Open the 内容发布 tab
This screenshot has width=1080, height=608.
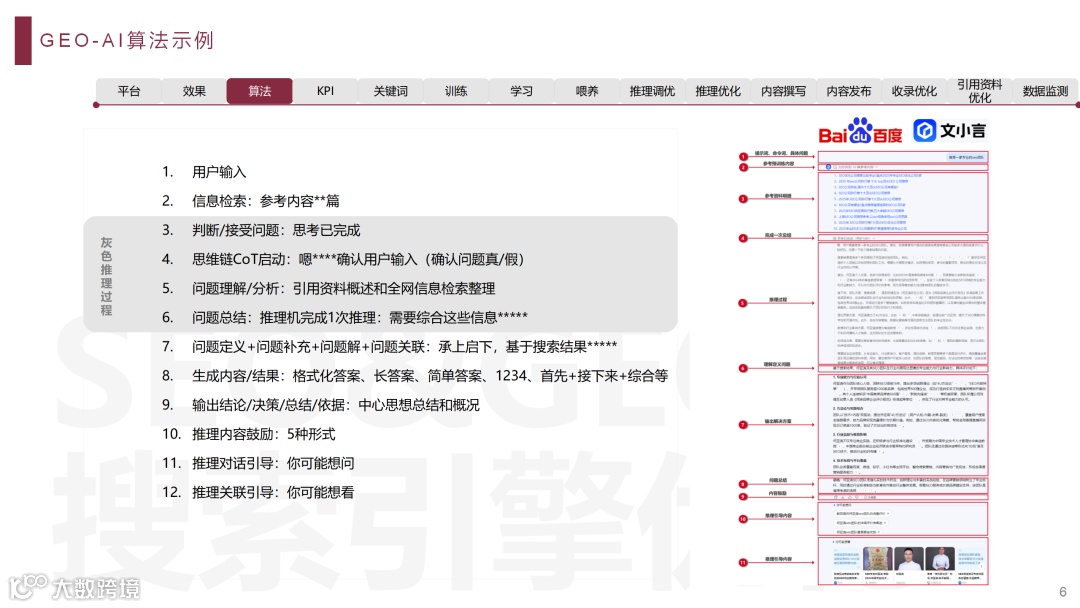(x=849, y=91)
